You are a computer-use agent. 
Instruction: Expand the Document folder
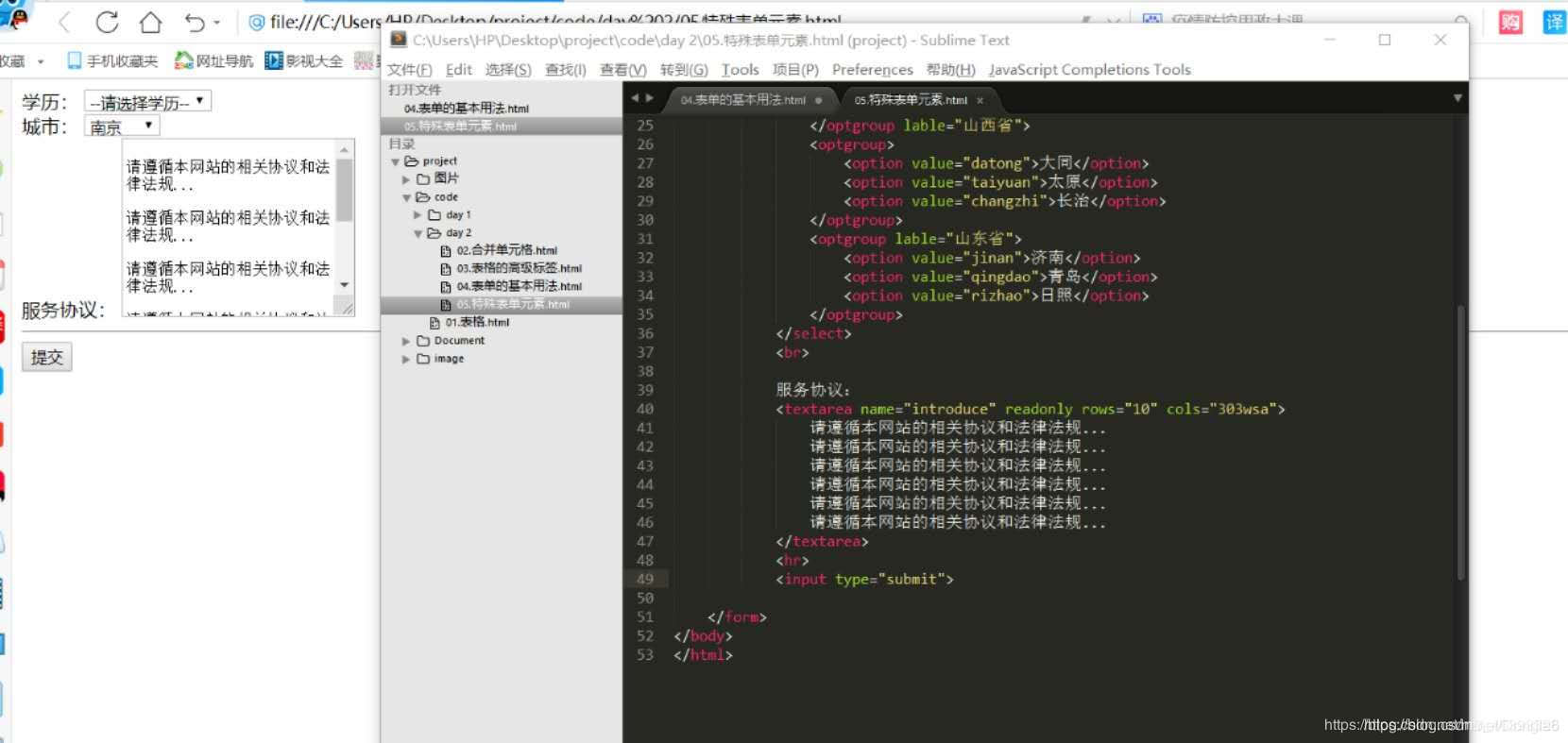(406, 341)
